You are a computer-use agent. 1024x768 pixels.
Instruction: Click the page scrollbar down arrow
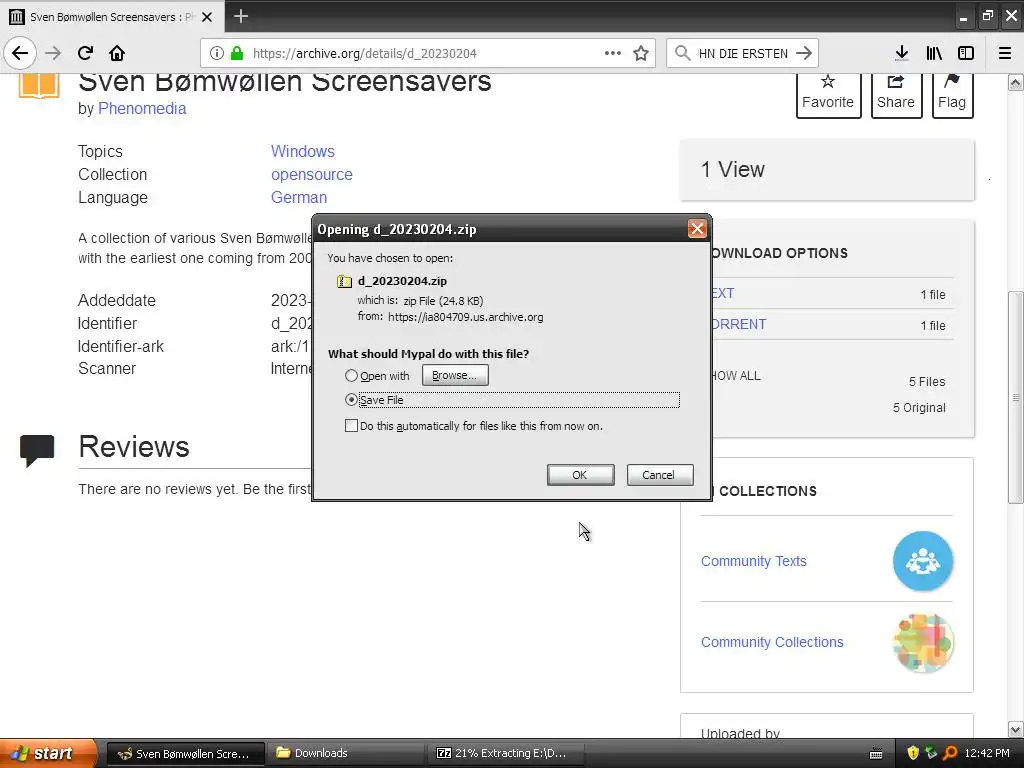[x=1016, y=729]
